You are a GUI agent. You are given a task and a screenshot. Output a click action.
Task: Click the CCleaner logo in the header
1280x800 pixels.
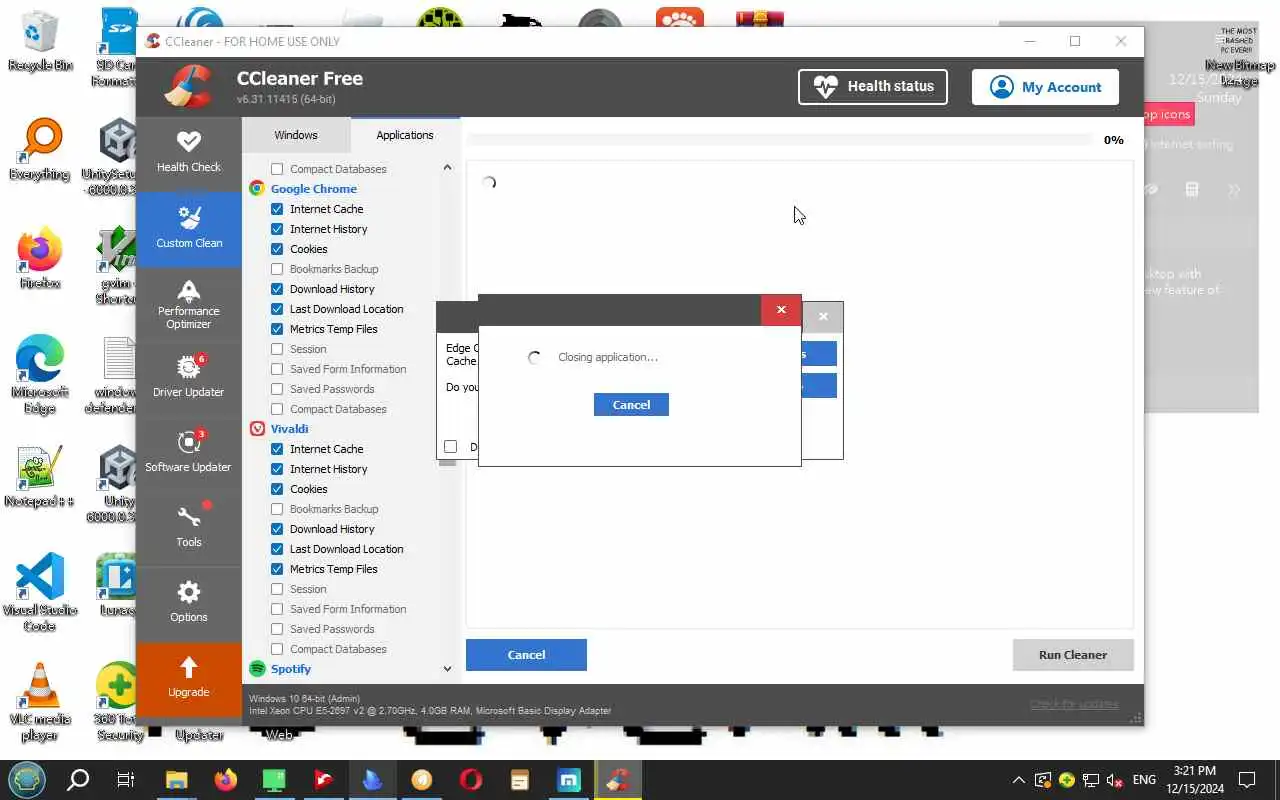point(189,87)
